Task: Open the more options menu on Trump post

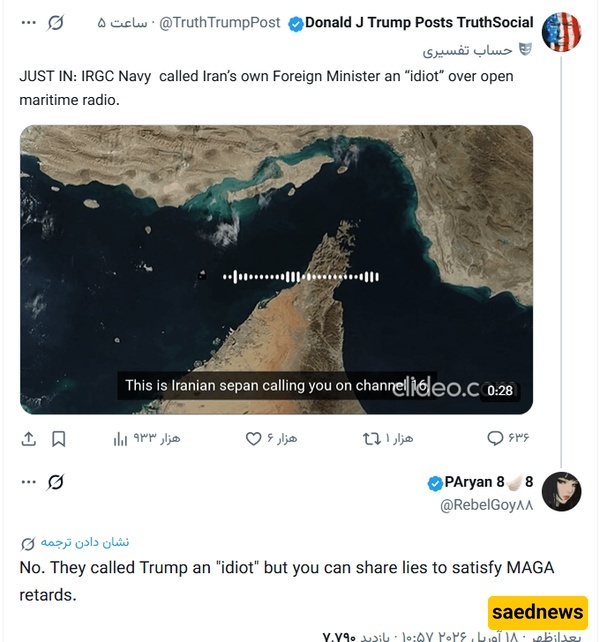Action: coord(28,22)
